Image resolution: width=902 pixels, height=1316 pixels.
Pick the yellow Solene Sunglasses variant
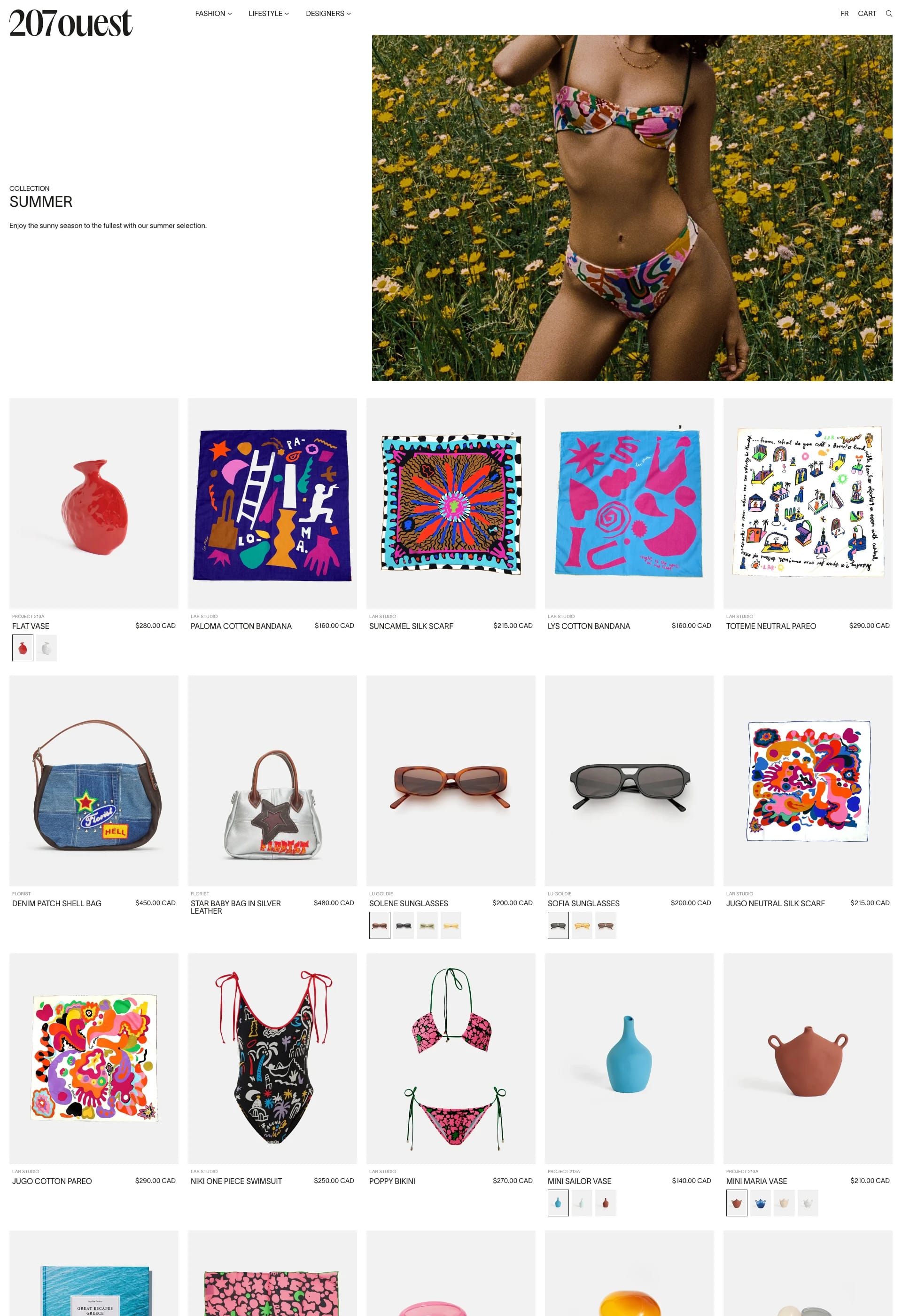pyautogui.click(x=451, y=925)
